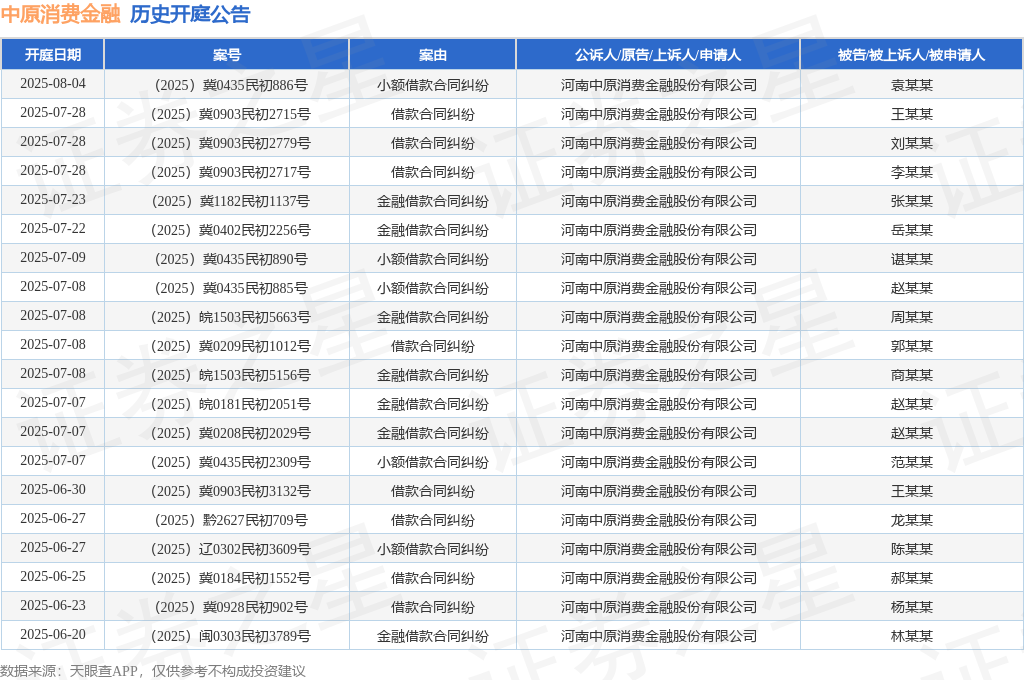Click defendant 郝某某
The height and width of the screenshot is (680, 1024).
pyautogui.click(x=912, y=578)
